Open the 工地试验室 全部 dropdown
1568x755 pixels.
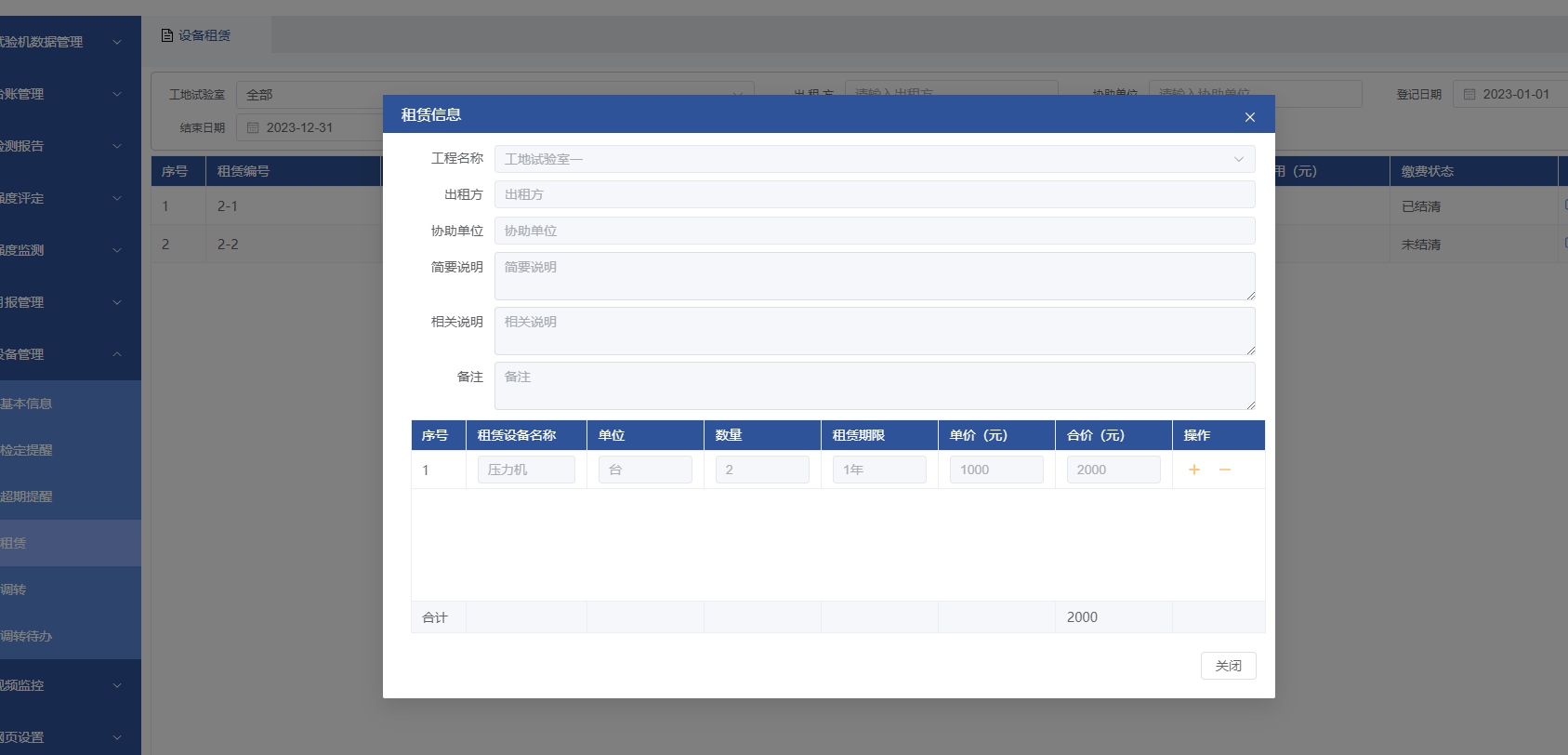pyautogui.click(x=495, y=95)
